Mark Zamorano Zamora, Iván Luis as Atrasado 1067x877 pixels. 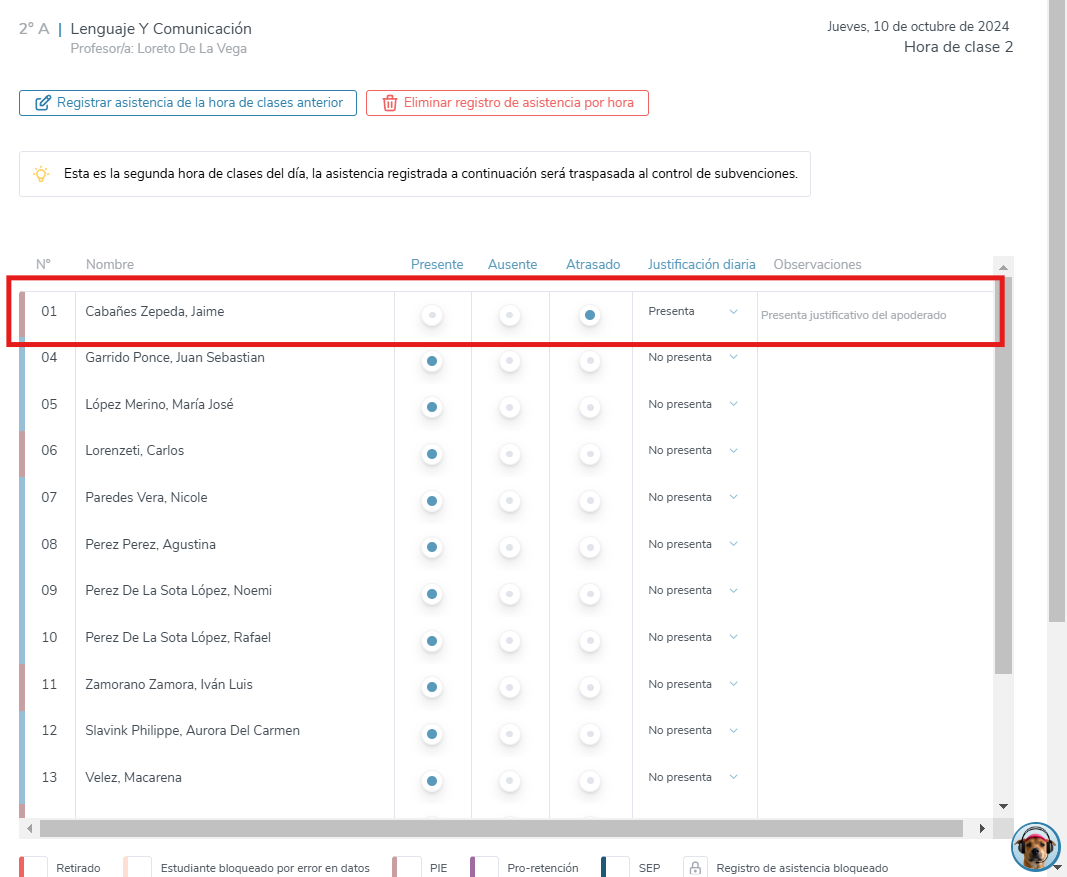pyautogui.click(x=590, y=688)
